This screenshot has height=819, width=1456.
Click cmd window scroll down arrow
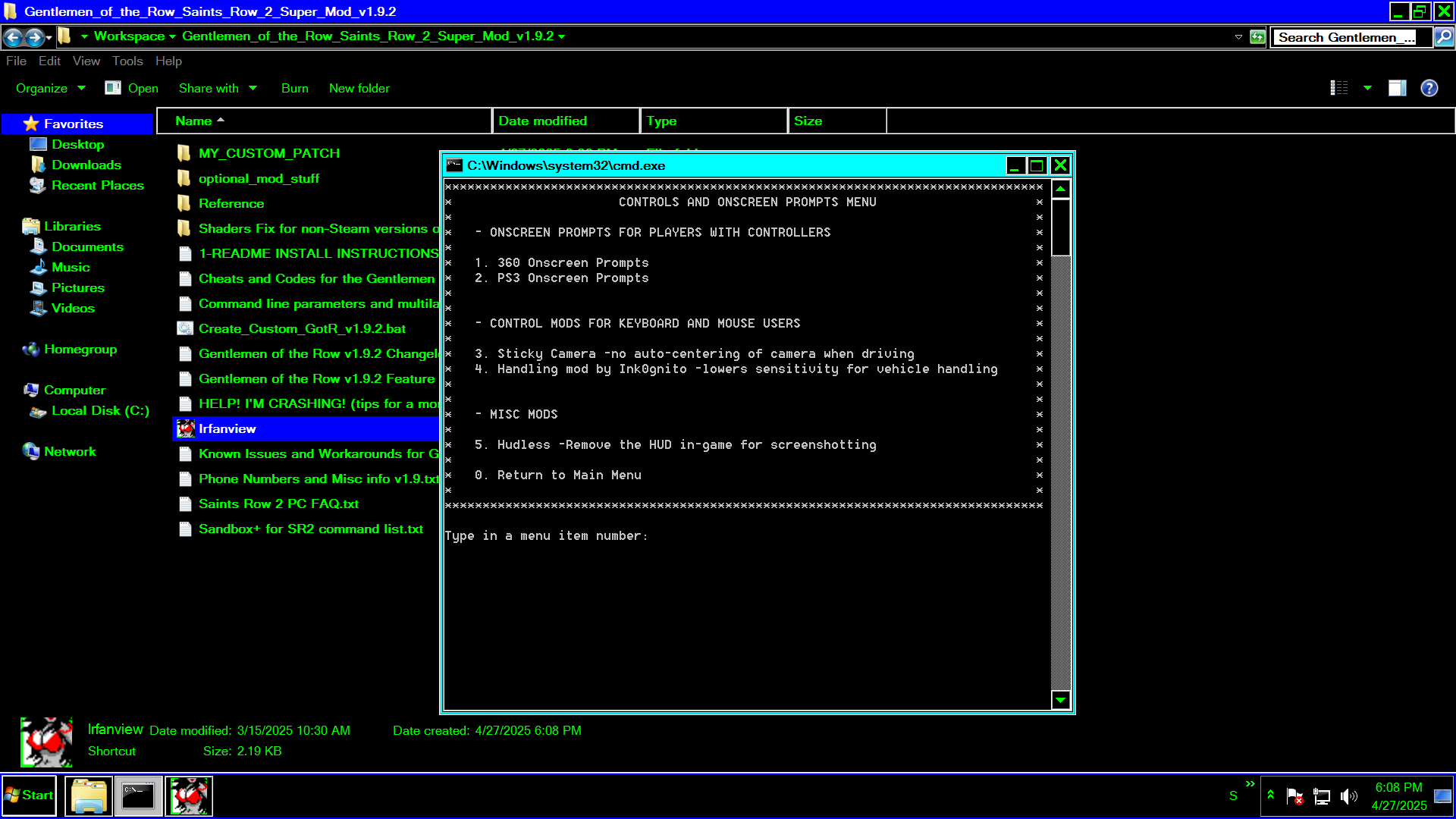click(x=1061, y=700)
